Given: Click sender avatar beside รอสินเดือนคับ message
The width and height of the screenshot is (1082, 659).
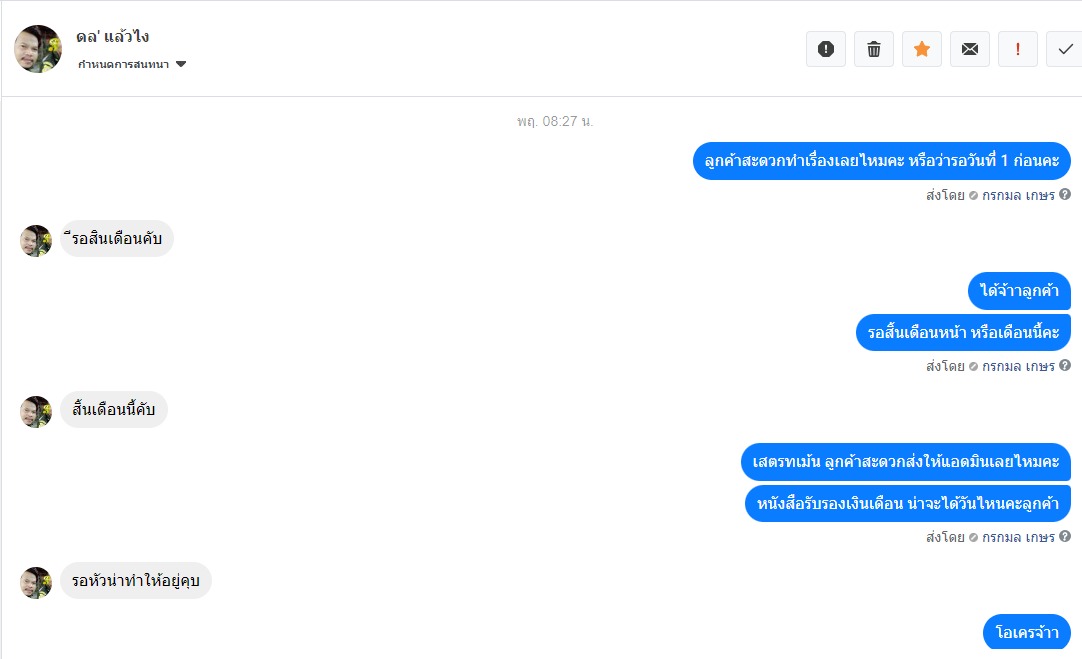Looking at the screenshot, I should pos(36,241).
